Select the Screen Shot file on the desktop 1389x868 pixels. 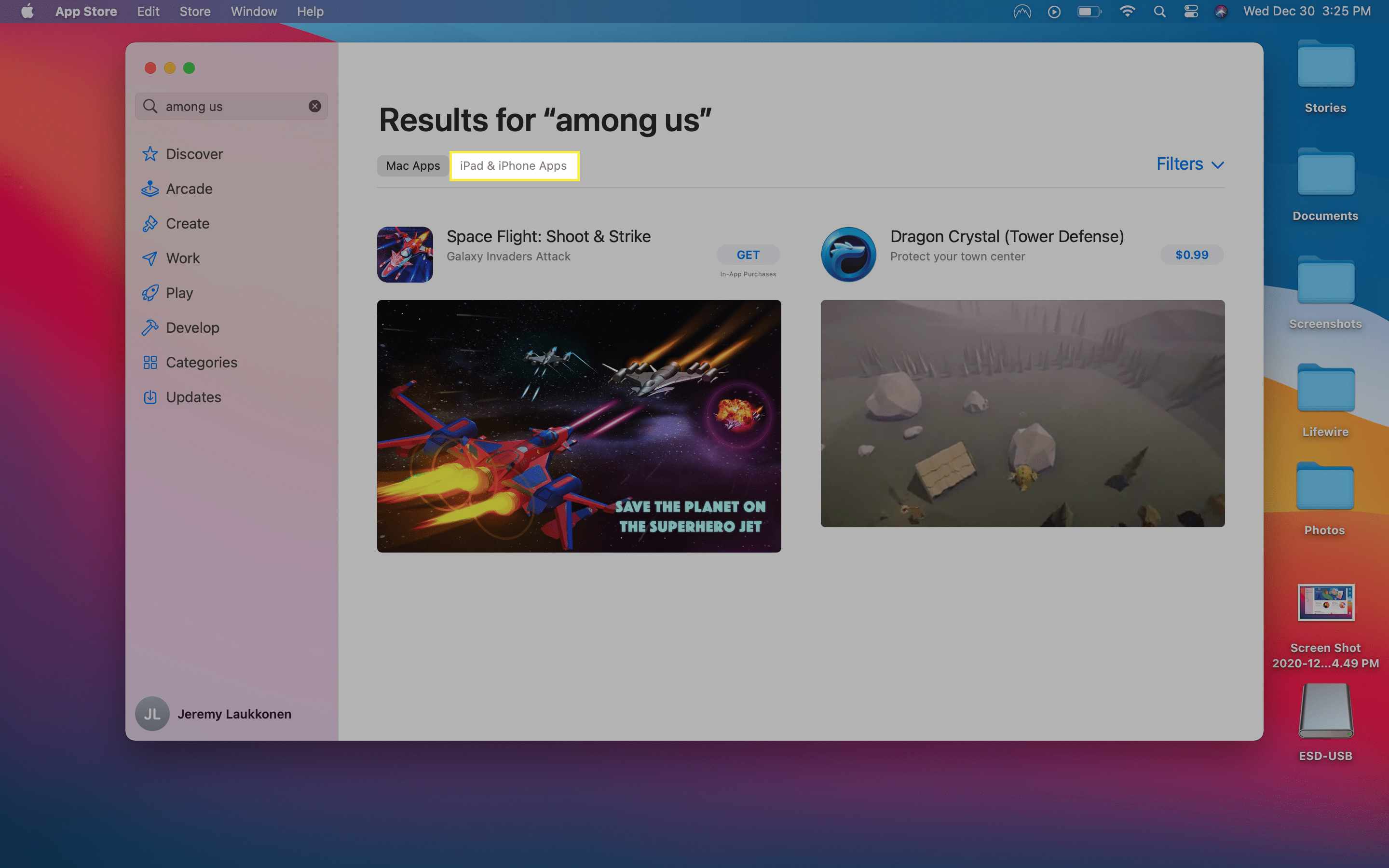(x=1325, y=626)
